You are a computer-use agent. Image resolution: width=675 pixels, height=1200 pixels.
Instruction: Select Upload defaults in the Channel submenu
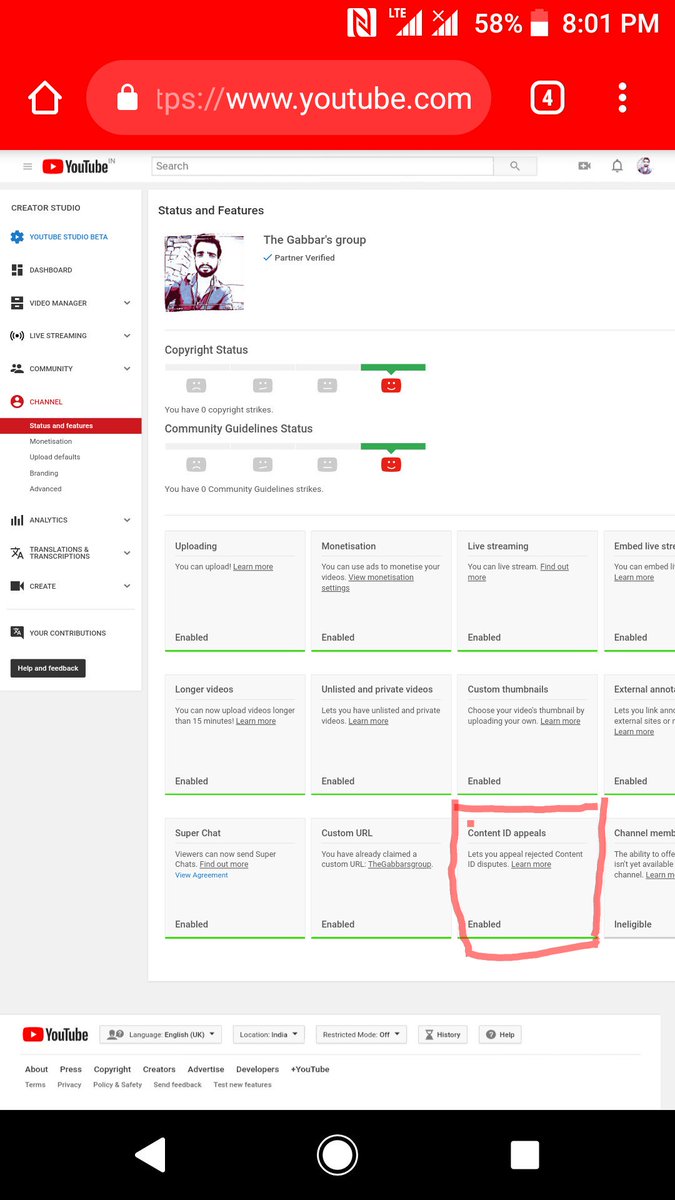pyautogui.click(x=55, y=457)
